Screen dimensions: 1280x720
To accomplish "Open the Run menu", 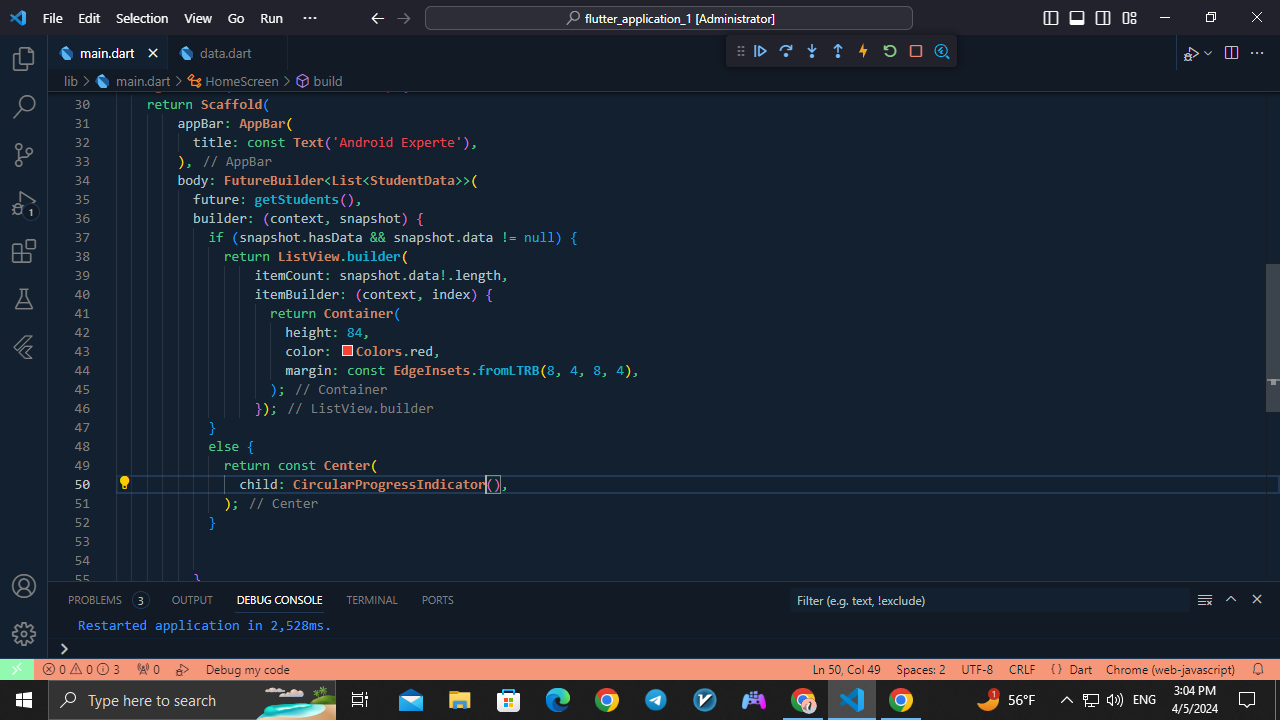I will (271, 18).
